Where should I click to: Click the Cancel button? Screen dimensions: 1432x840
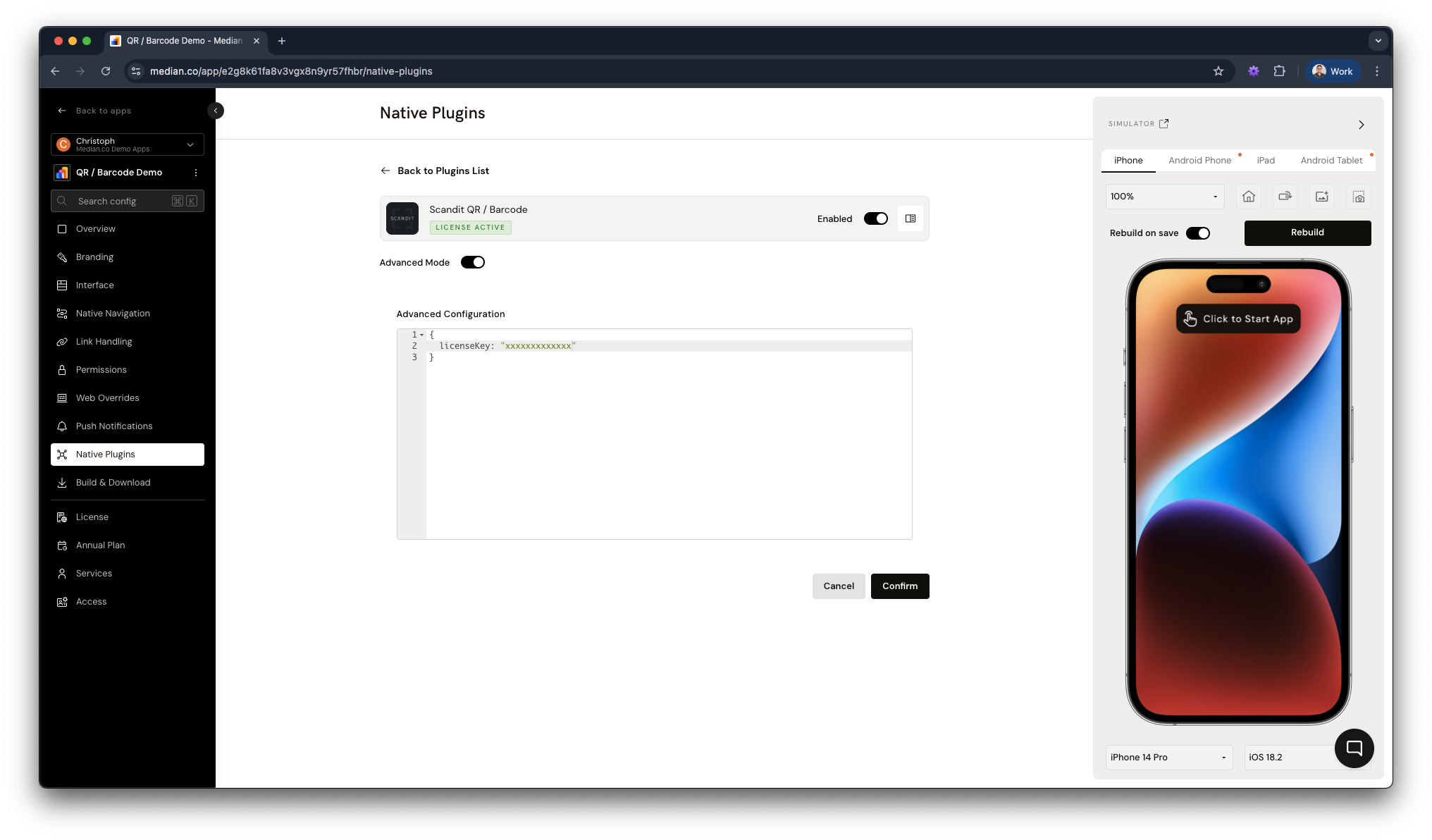pos(839,586)
